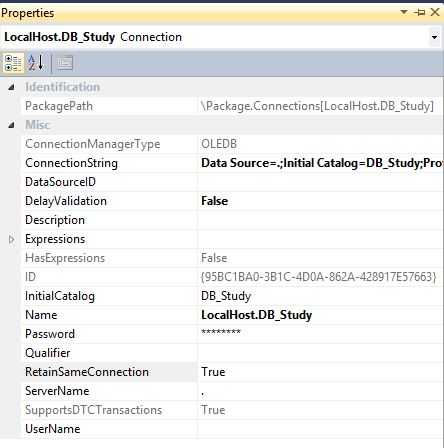Close the Properties panel

pyautogui.click(x=435, y=12)
